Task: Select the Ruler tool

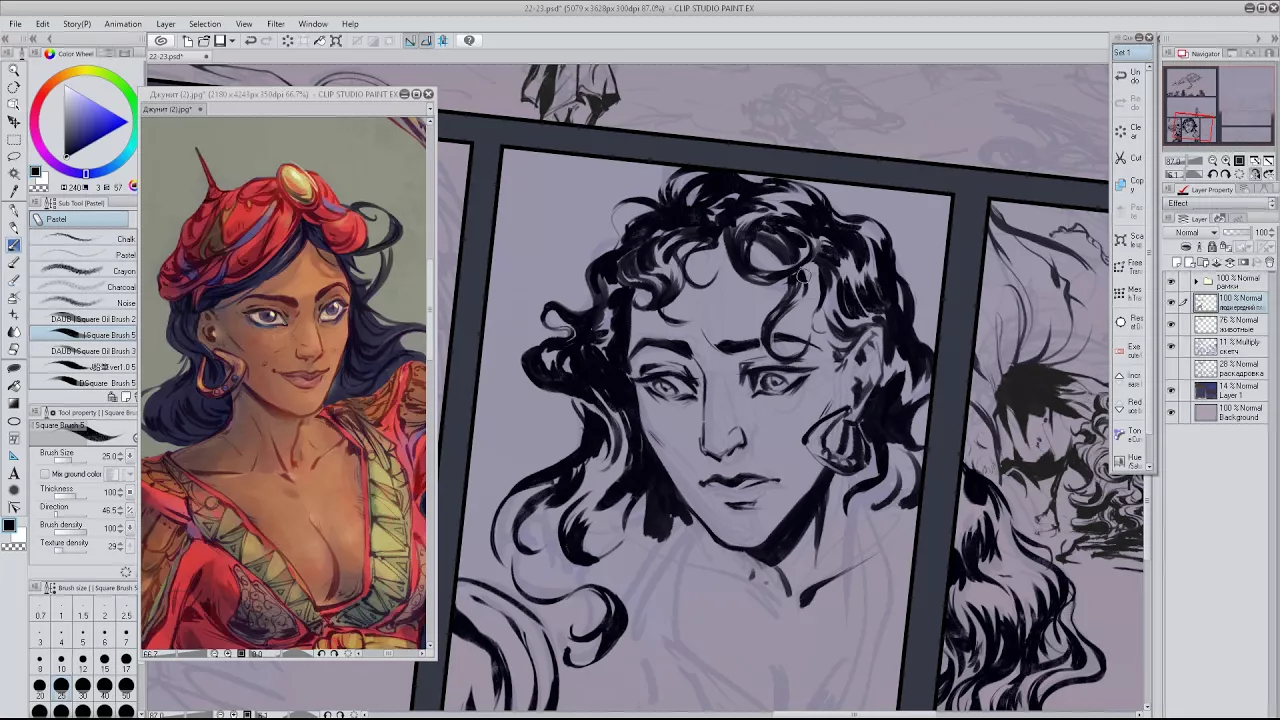Action: (14, 455)
